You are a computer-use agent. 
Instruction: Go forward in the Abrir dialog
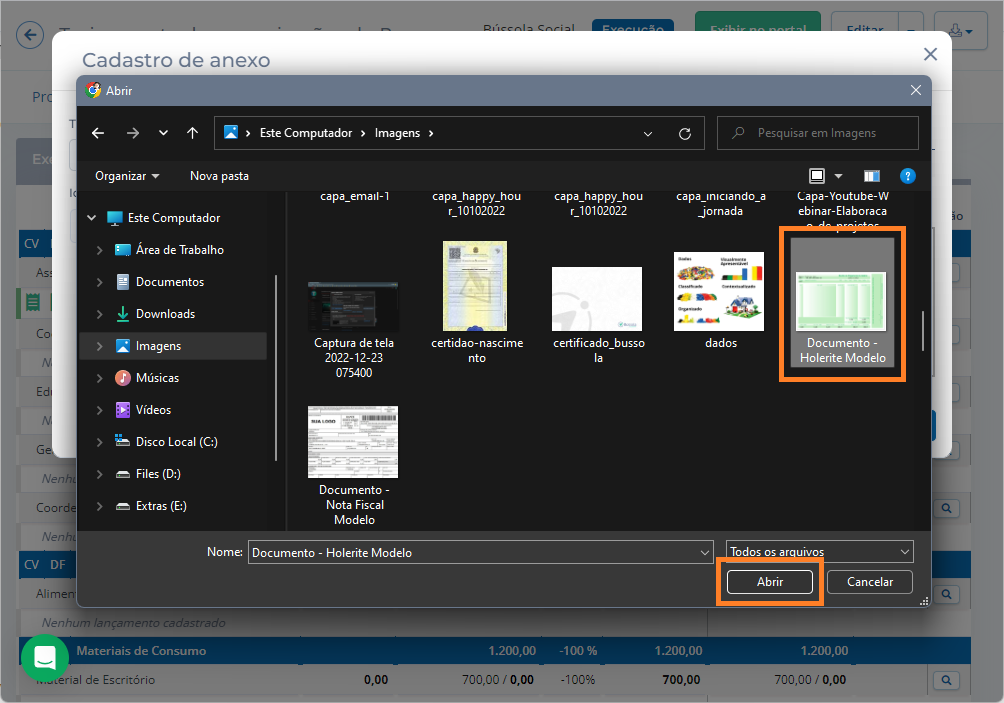coord(133,133)
